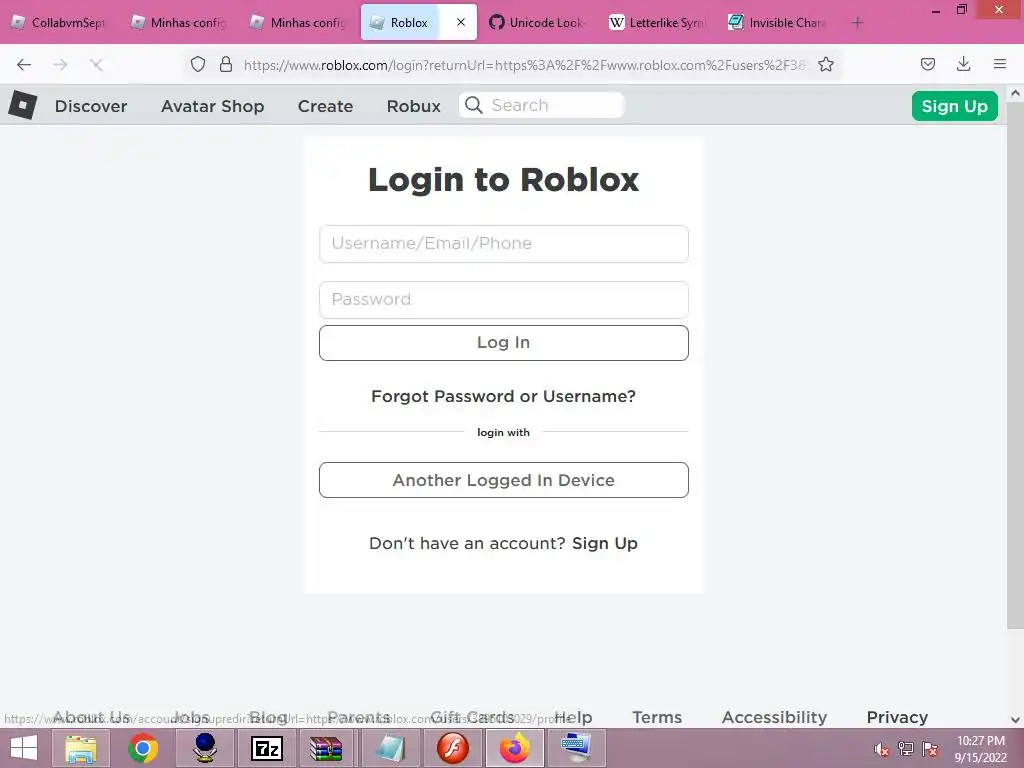Image resolution: width=1024 pixels, height=768 pixels.
Task: Click the scrollbar down arrow
Action: click(x=1015, y=720)
